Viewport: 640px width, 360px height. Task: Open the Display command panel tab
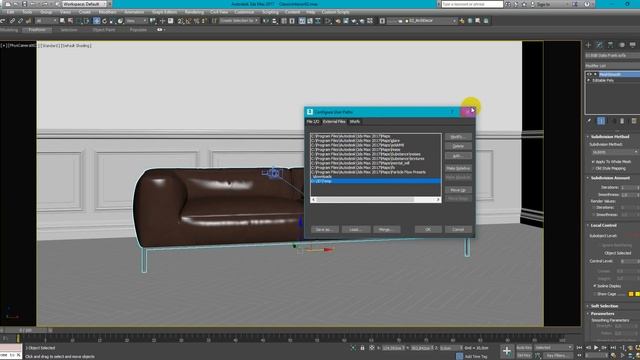(x=632, y=44)
